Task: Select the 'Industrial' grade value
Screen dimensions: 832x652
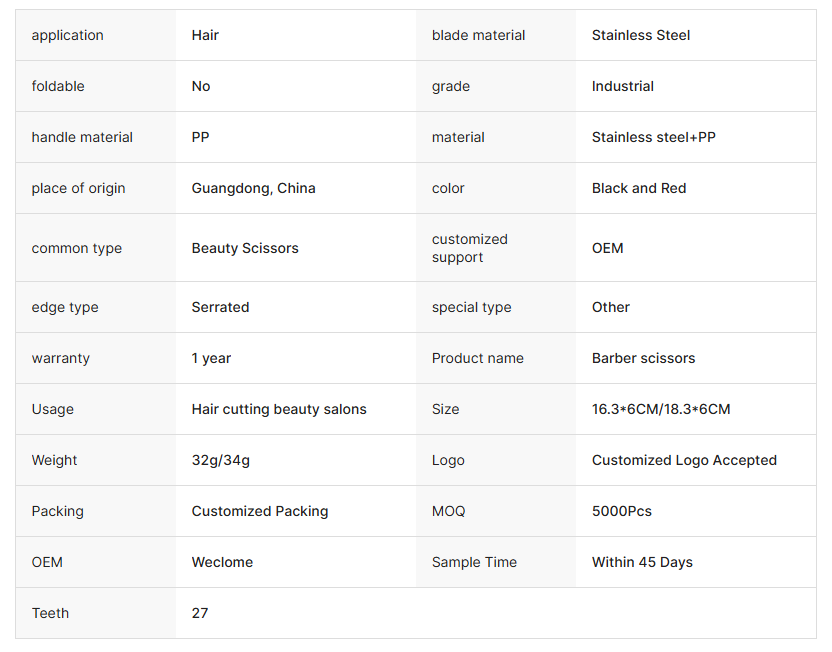Action: tap(622, 86)
